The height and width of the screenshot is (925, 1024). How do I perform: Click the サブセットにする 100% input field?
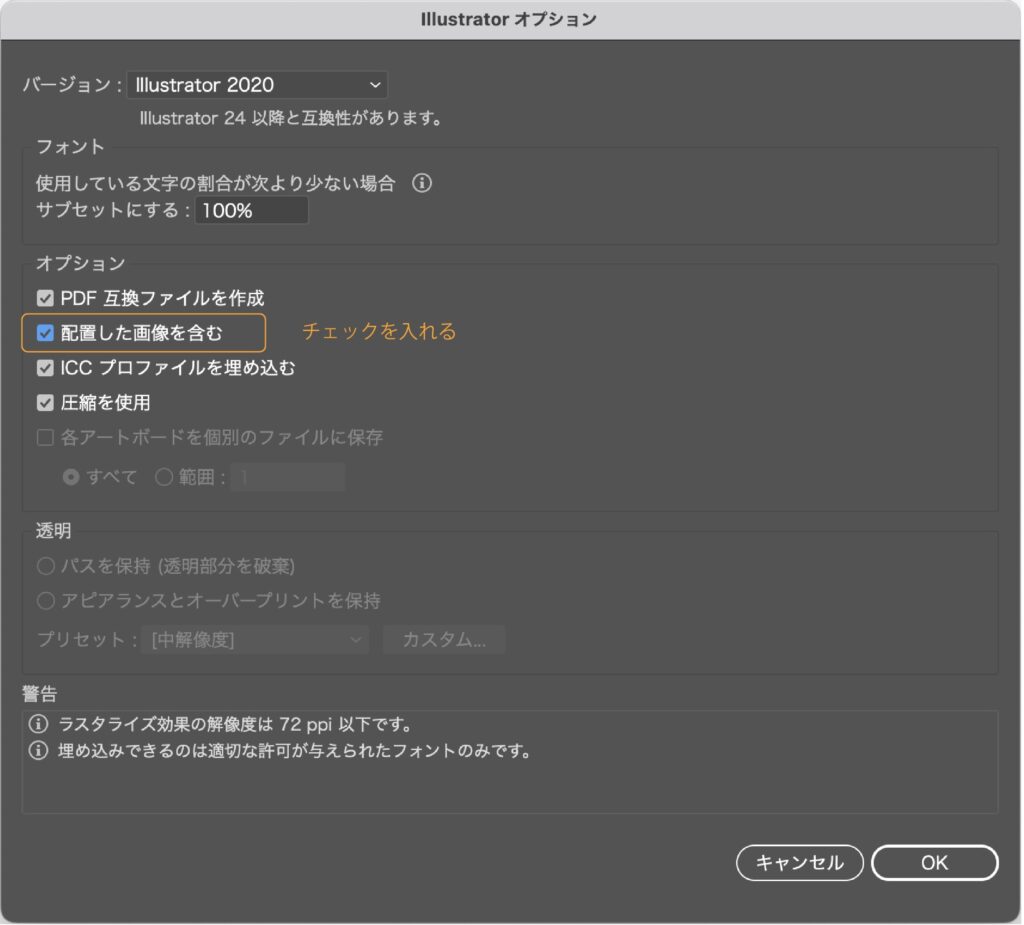tap(251, 210)
